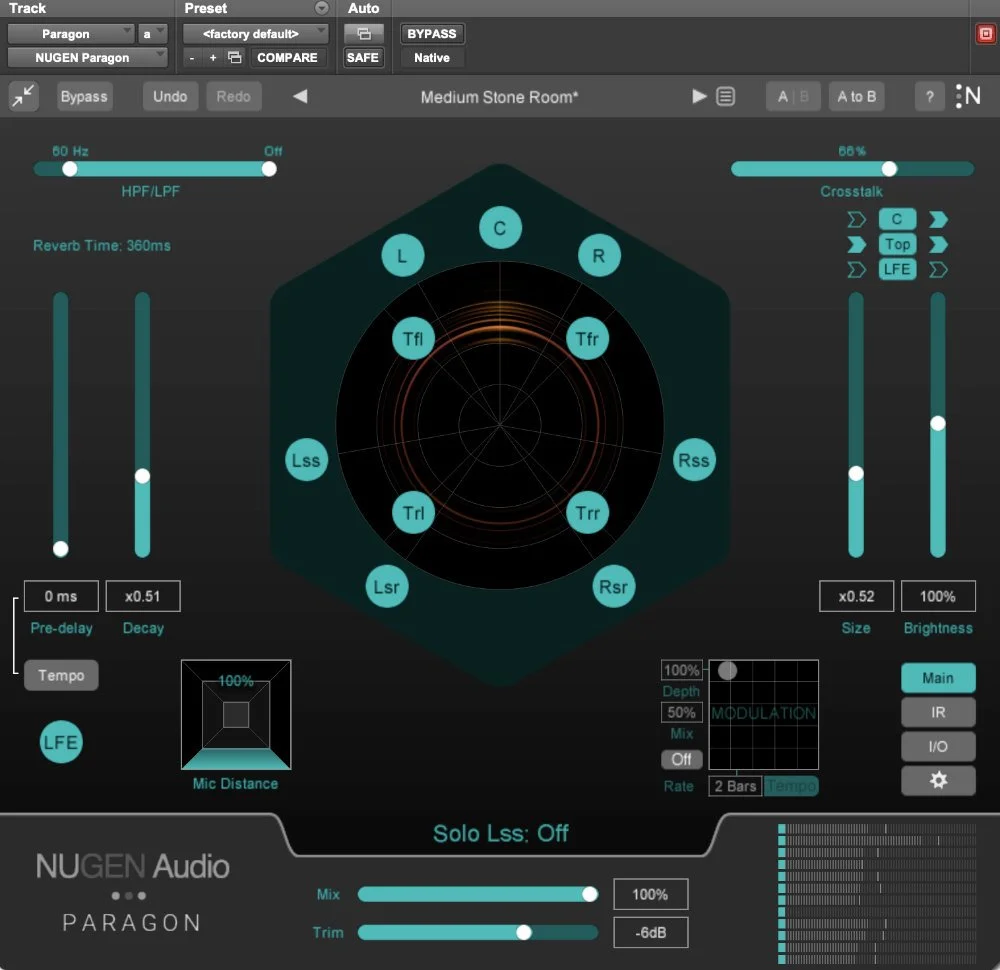This screenshot has width=1000, height=970.
Task: Click the NUGEN N logo
Action: (x=967, y=96)
